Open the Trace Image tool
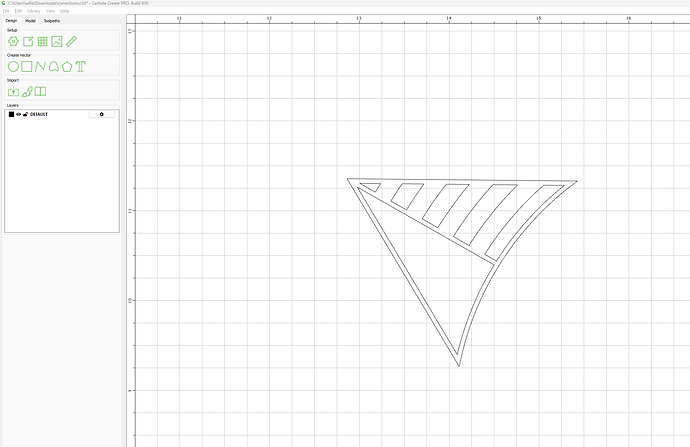The image size is (690, 447). pos(27,91)
